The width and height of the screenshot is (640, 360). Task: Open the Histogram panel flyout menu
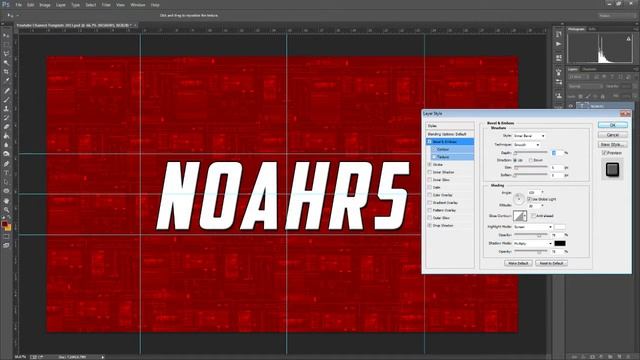[x=635, y=29]
